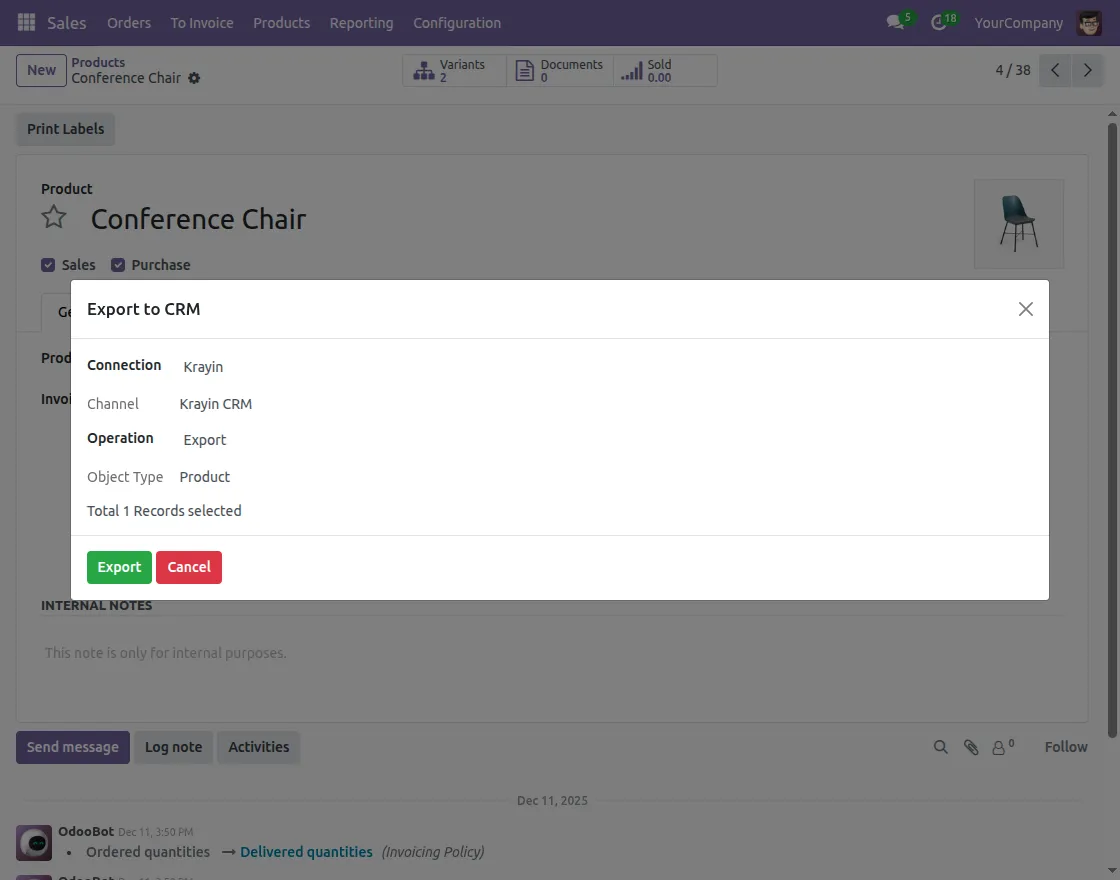1120x880 pixels.
Task: Click the Sales app title
Action: 66,23
